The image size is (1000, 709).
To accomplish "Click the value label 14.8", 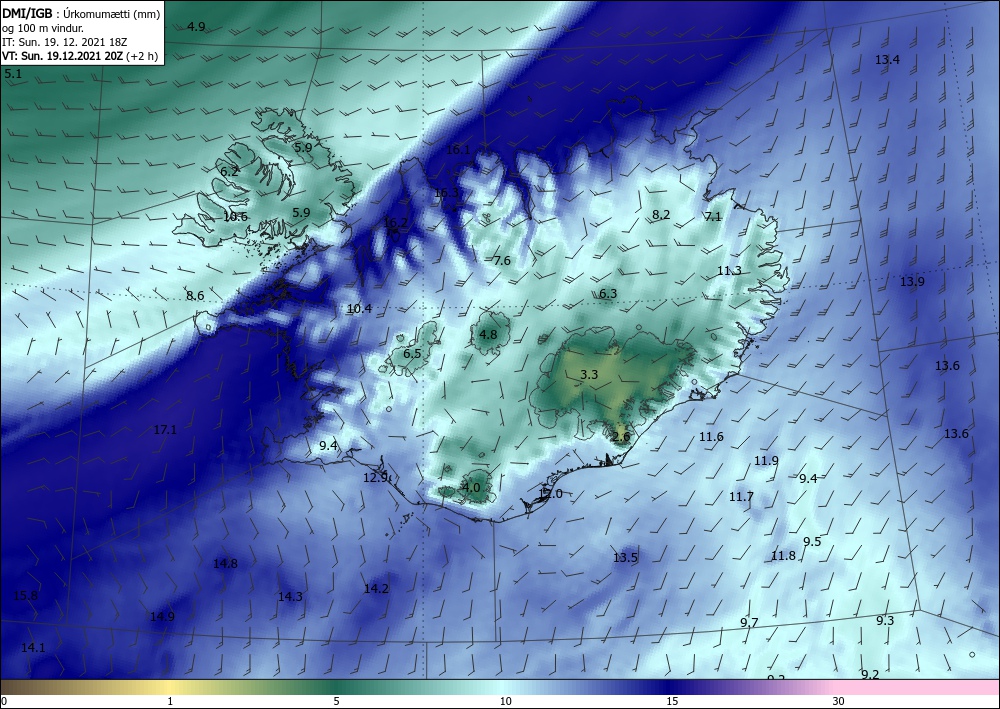I will pos(225,564).
